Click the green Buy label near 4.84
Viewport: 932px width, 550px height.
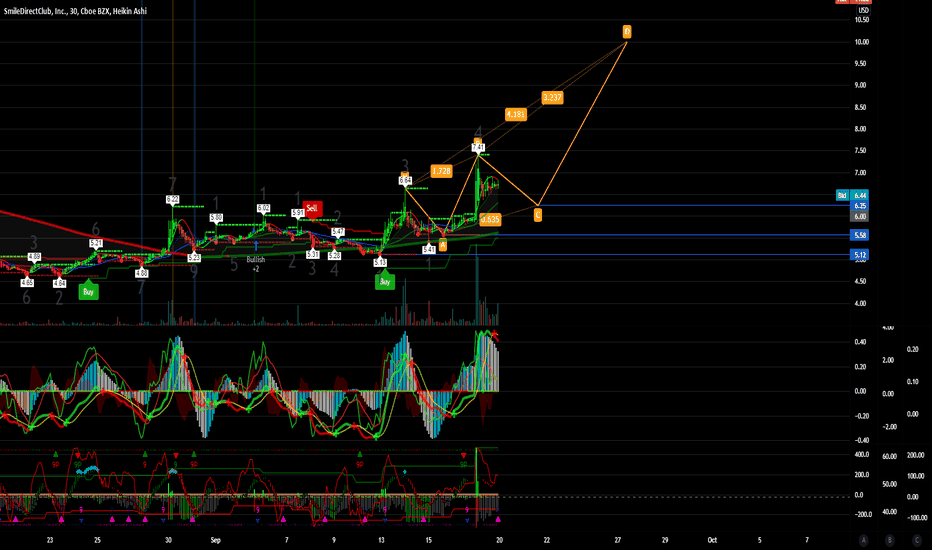(x=89, y=291)
